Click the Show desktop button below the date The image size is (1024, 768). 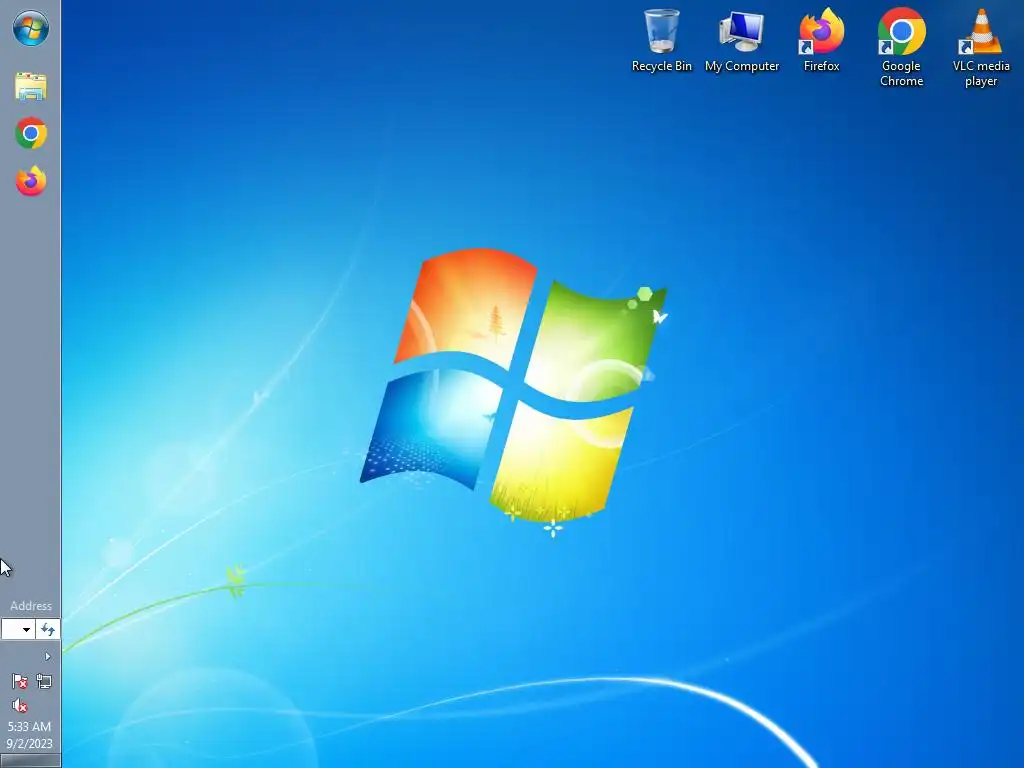(30, 761)
